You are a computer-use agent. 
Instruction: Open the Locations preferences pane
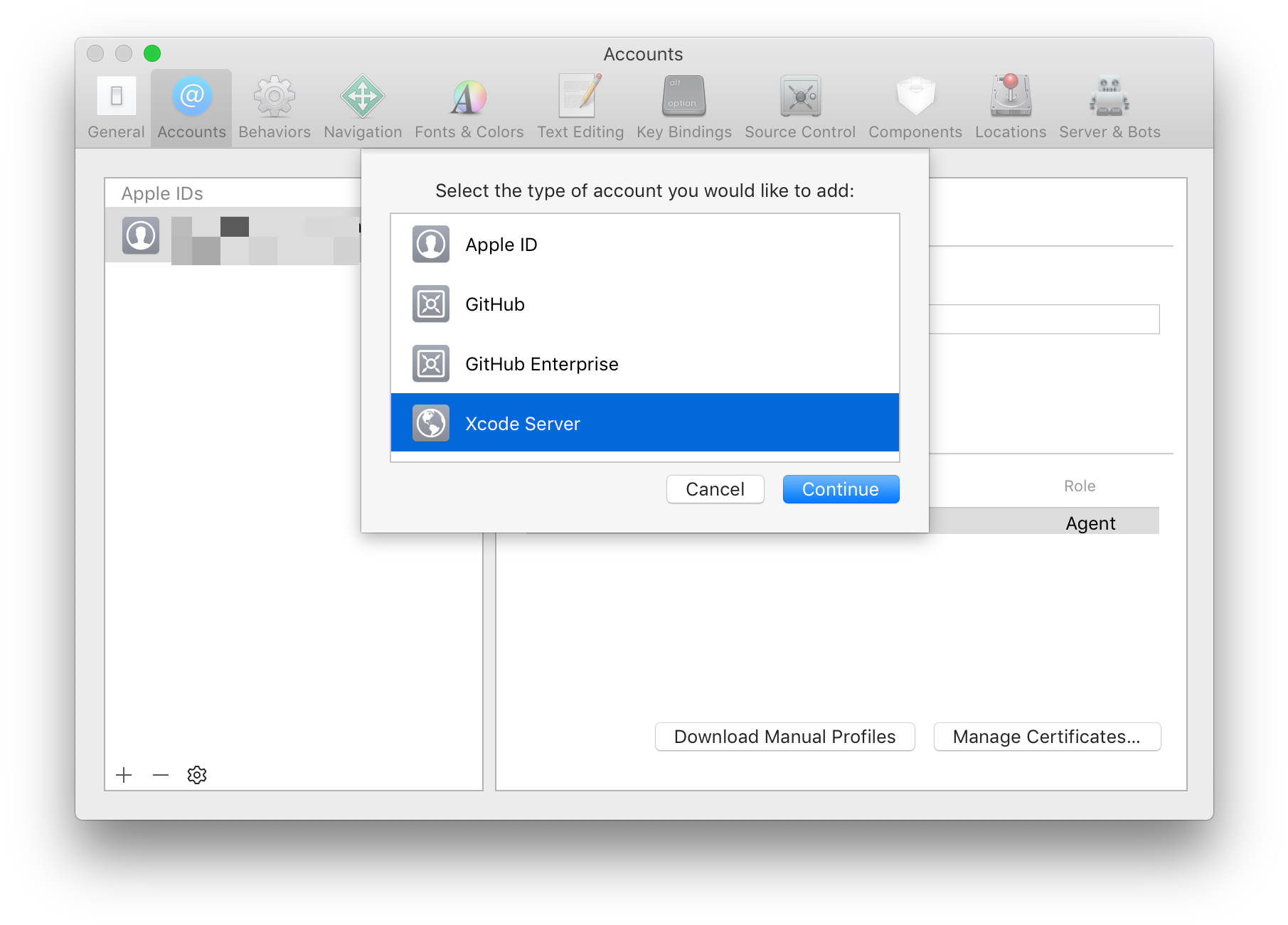tap(1010, 105)
